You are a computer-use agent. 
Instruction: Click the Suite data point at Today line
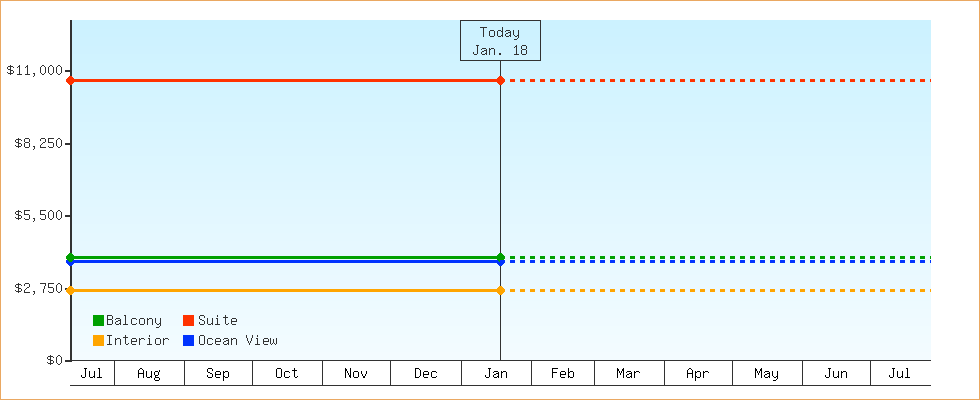(x=500, y=80)
